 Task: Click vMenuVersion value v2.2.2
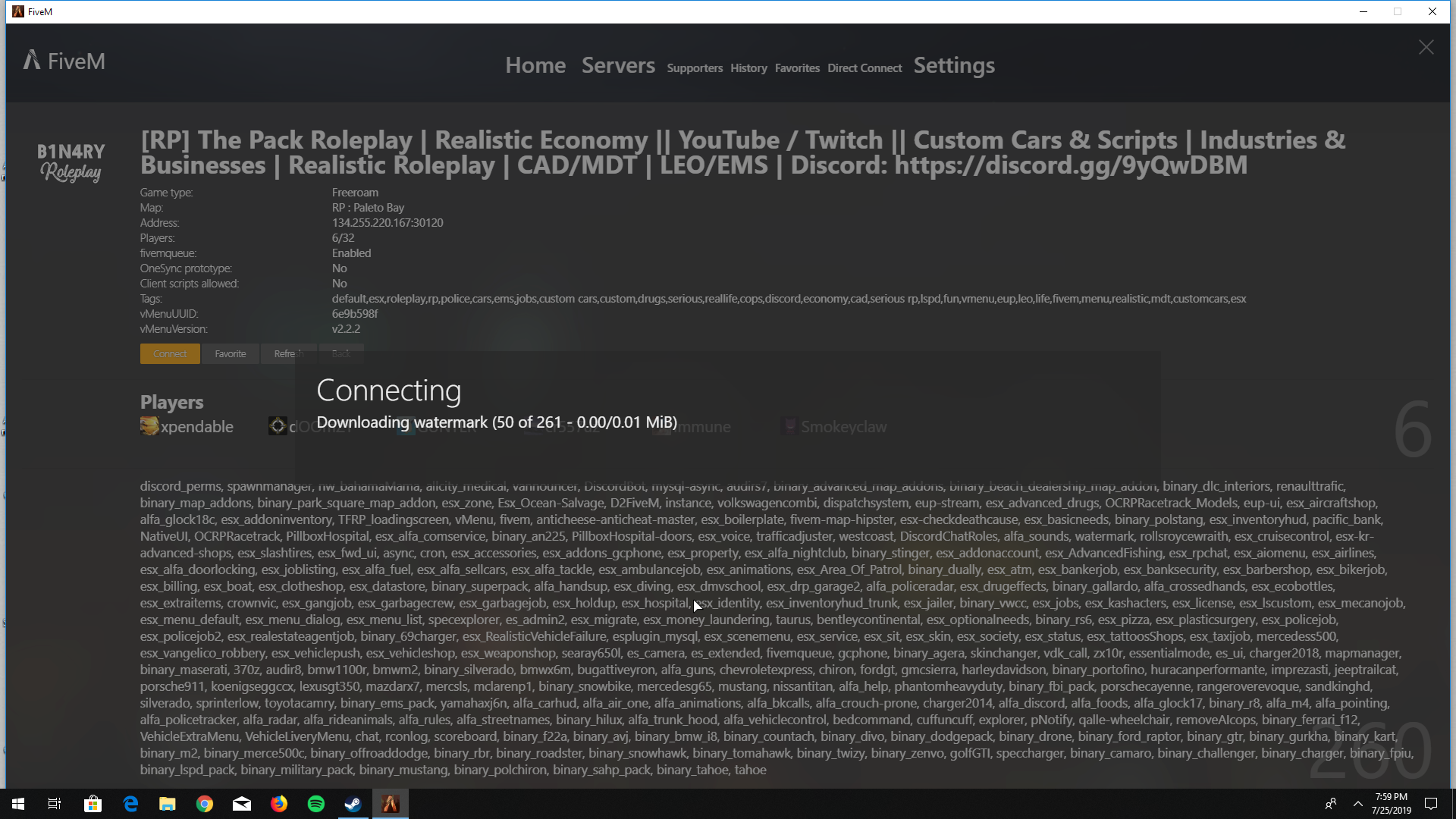point(346,329)
